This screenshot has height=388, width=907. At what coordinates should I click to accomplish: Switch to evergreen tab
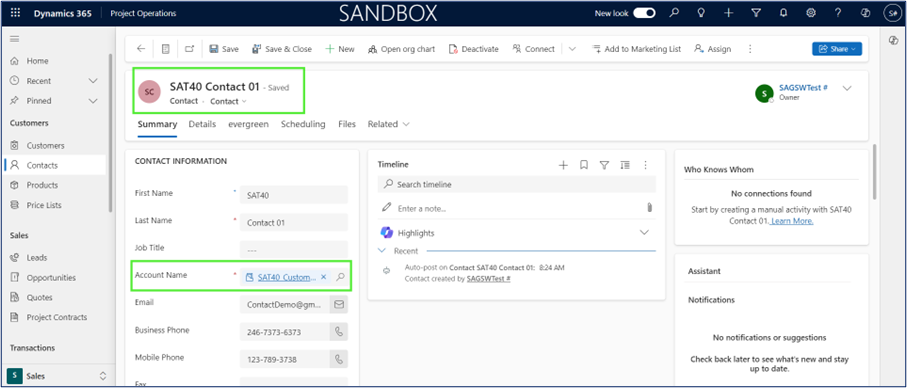click(x=248, y=124)
